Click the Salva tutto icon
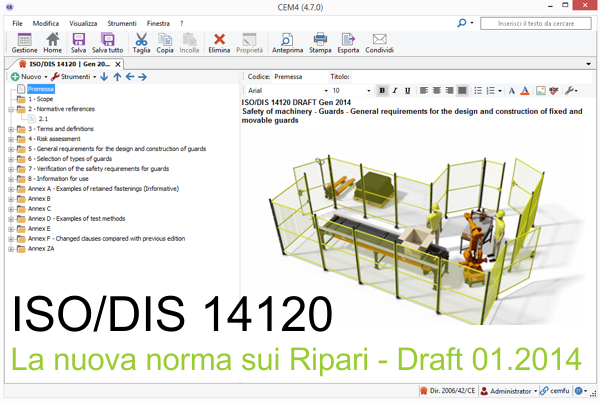This screenshot has width=600, height=401. point(107,42)
